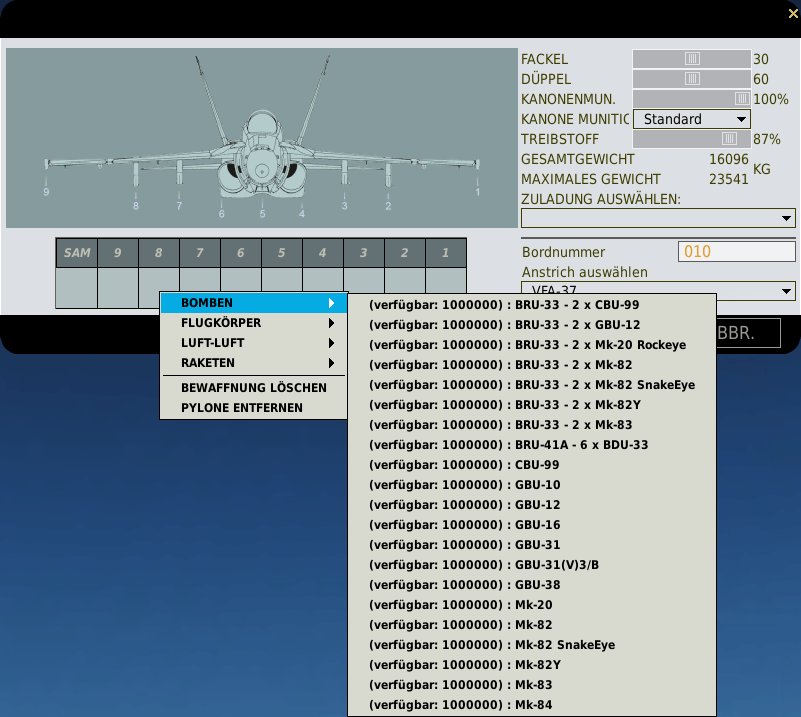This screenshot has height=717, width=801.
Task: Open the Anstrich auswählen livery dropdown
Action: (x=658, y=291)
